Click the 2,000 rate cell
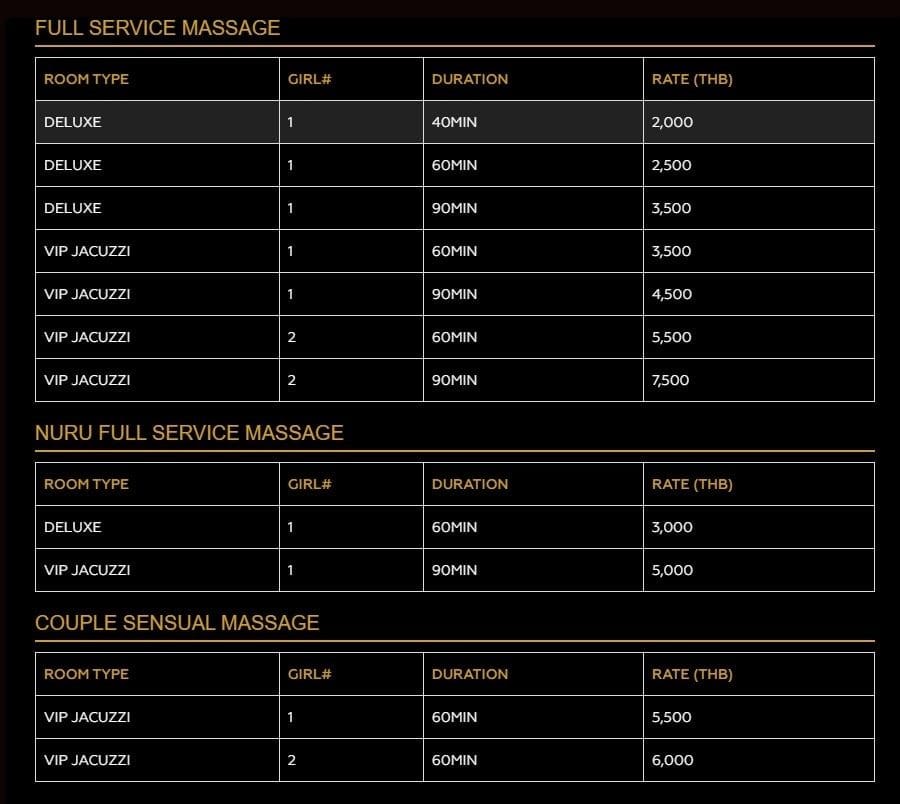 click(672, 122)
